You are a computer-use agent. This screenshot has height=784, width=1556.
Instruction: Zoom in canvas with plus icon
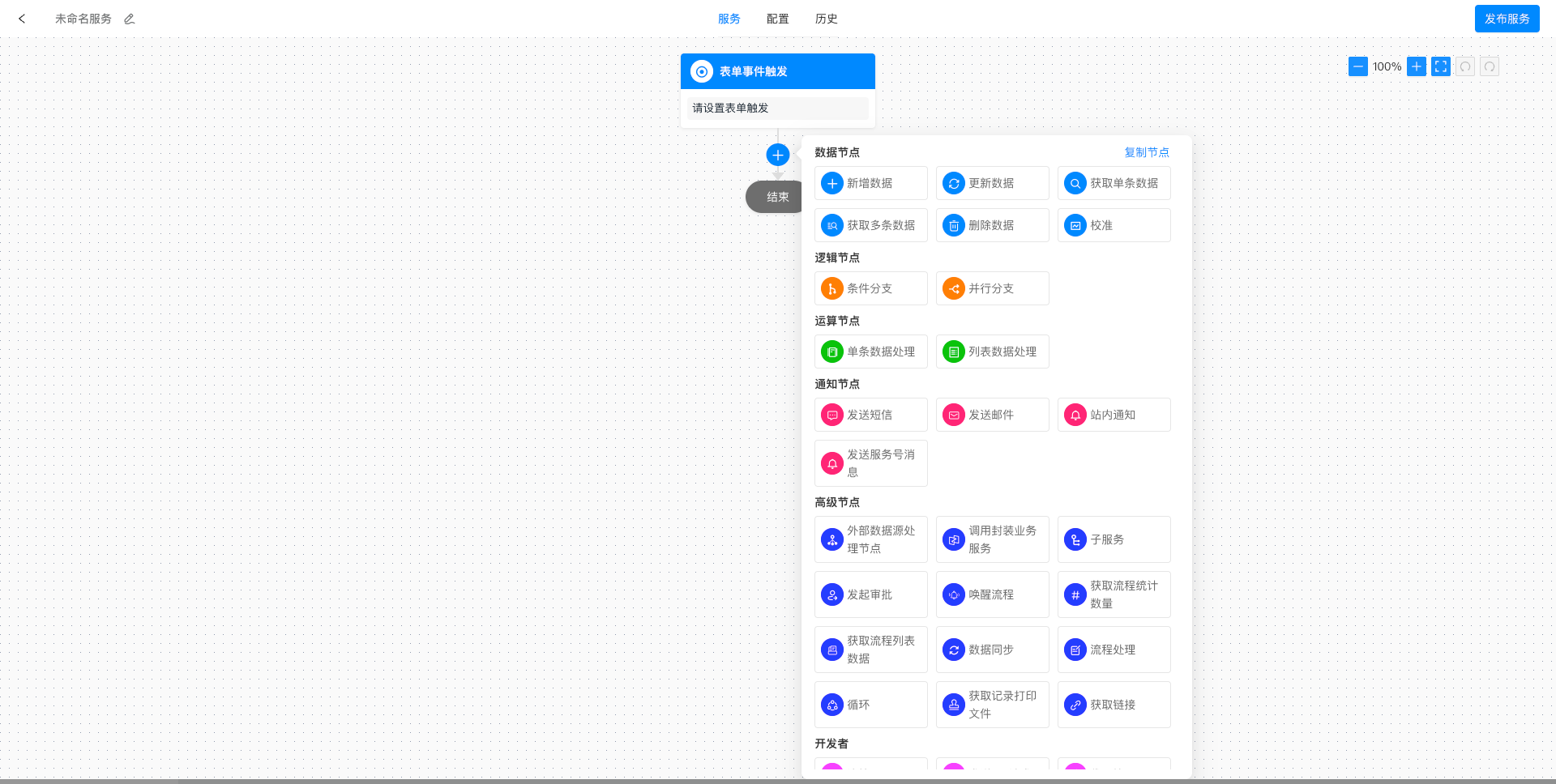pyautogui.click(x=1416, y=66)
